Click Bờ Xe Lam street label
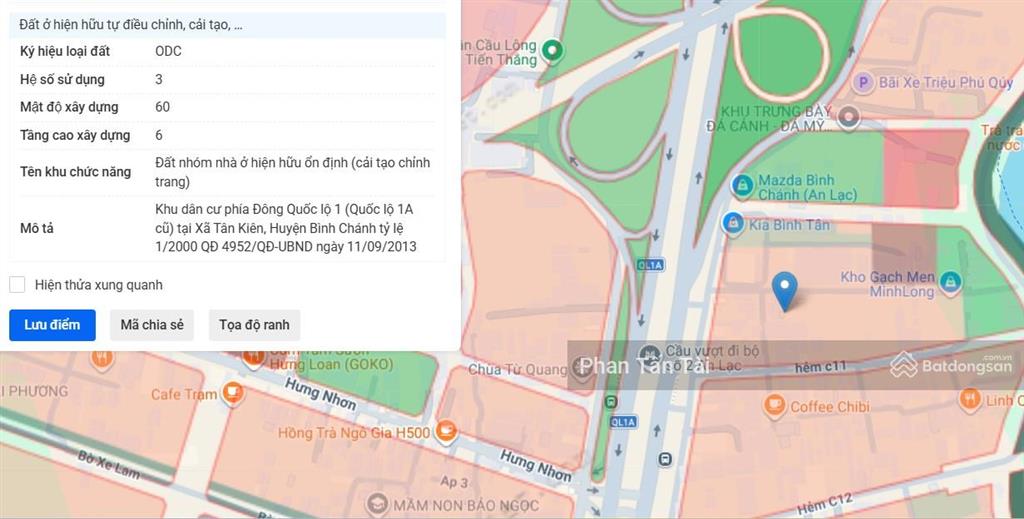 pyautogui.click(x=109, y=464)
